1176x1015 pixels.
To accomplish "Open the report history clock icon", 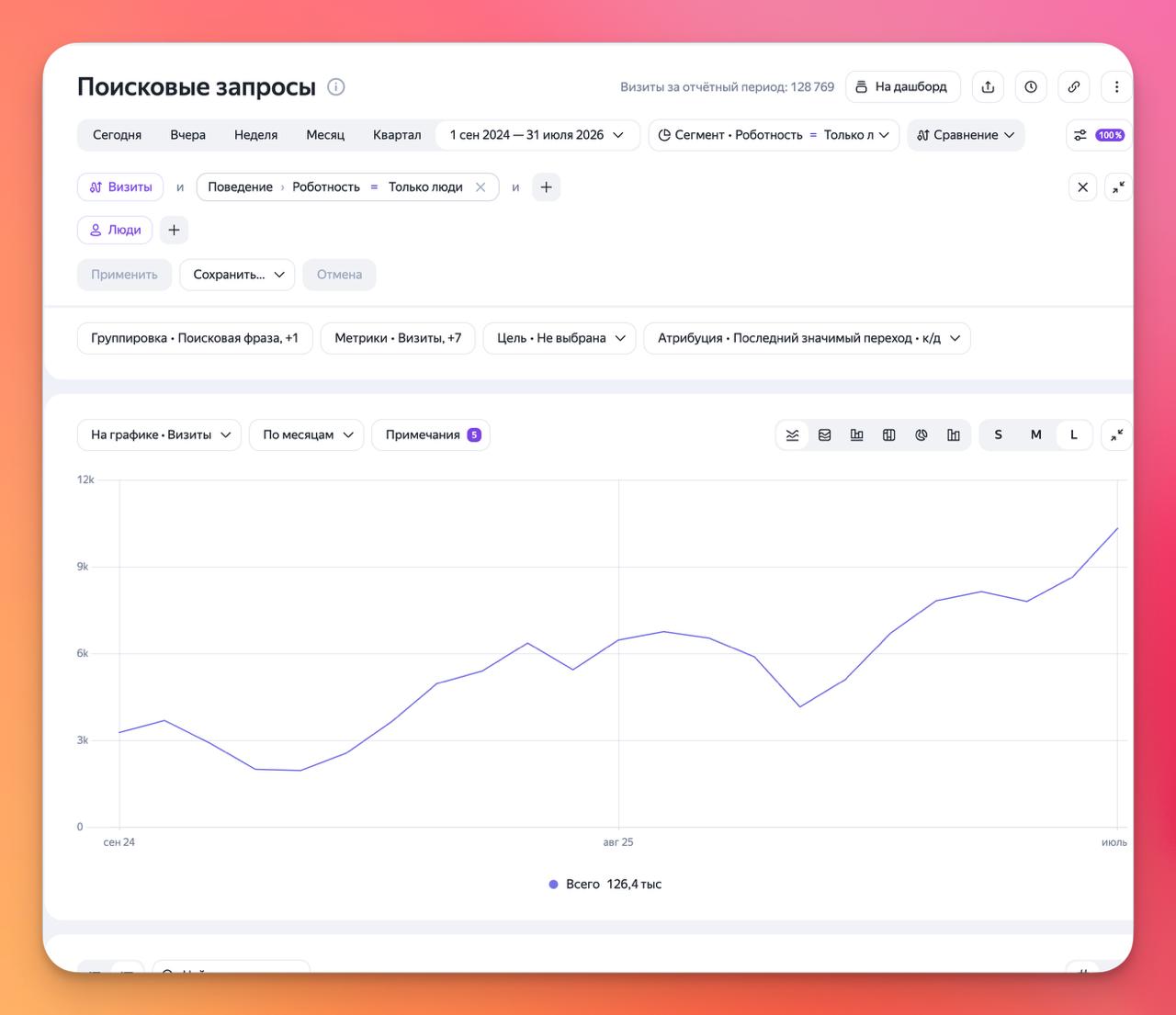I will pos(1031,87).
